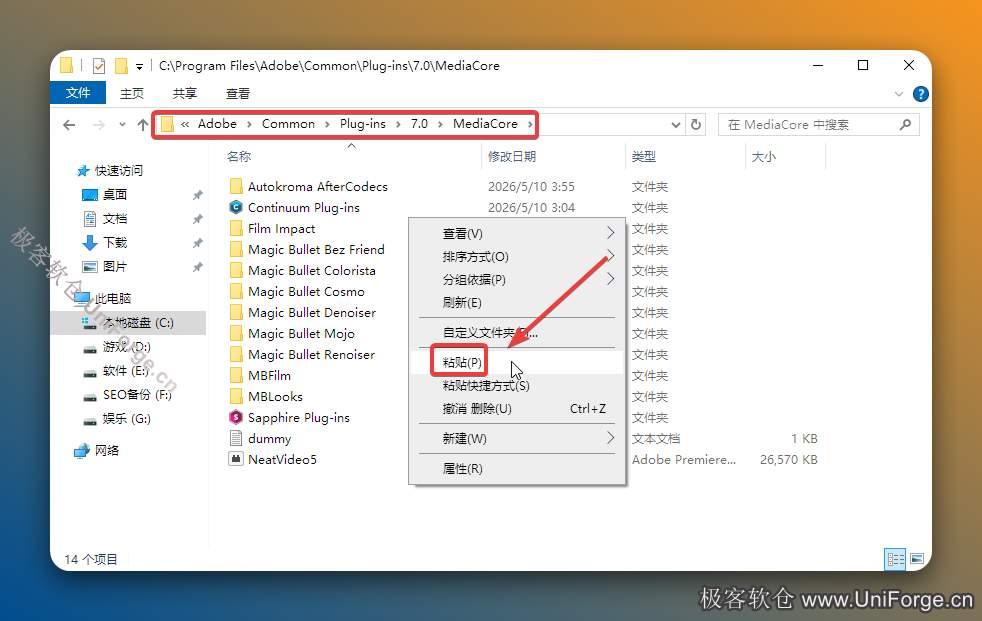This screenshot has width=982, height=621.
Task: Expand the chevron after Adobe breadcrumb
Action: [249, 125]
